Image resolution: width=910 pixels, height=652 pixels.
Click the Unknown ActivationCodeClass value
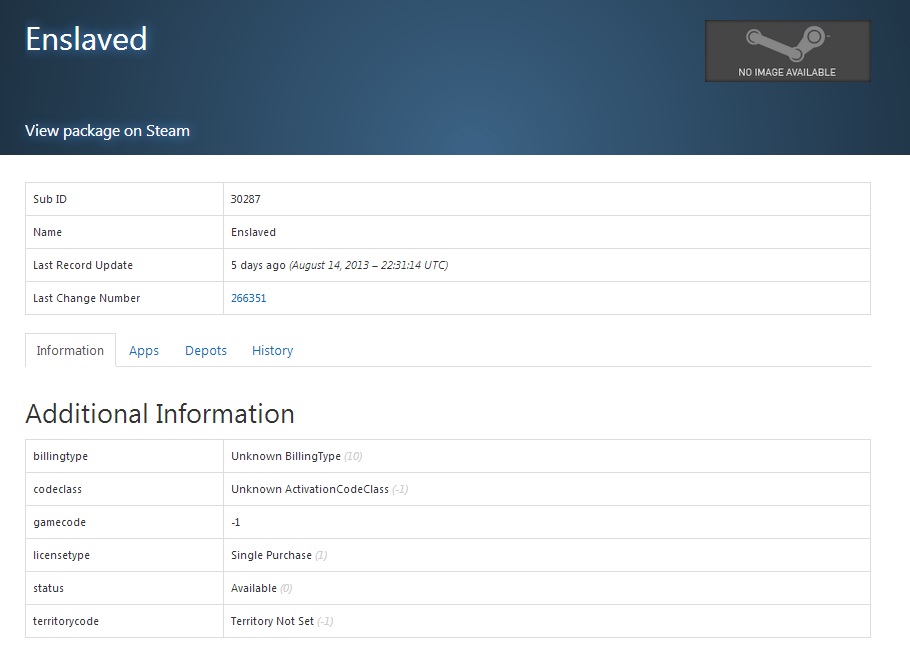[310, 489]
